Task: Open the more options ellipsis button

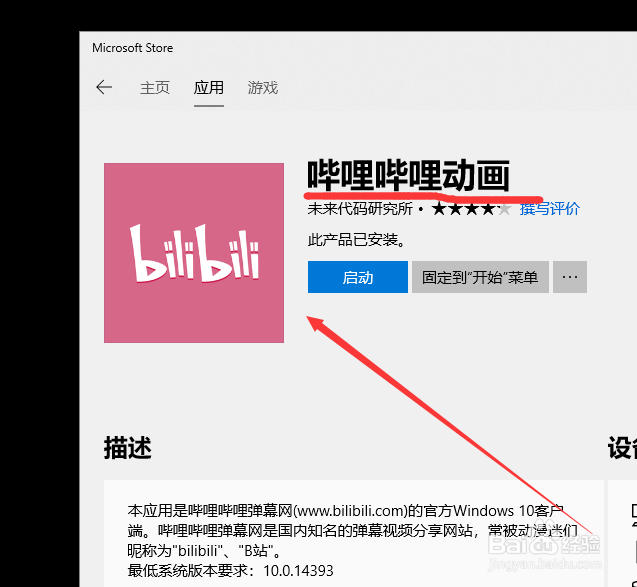Action: (570, 277)
